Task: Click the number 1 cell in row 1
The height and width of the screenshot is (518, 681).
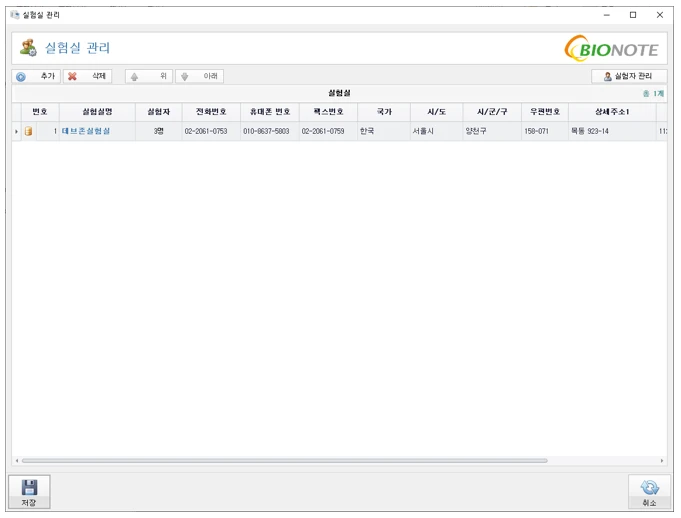Action: click(x=48, y=131)
